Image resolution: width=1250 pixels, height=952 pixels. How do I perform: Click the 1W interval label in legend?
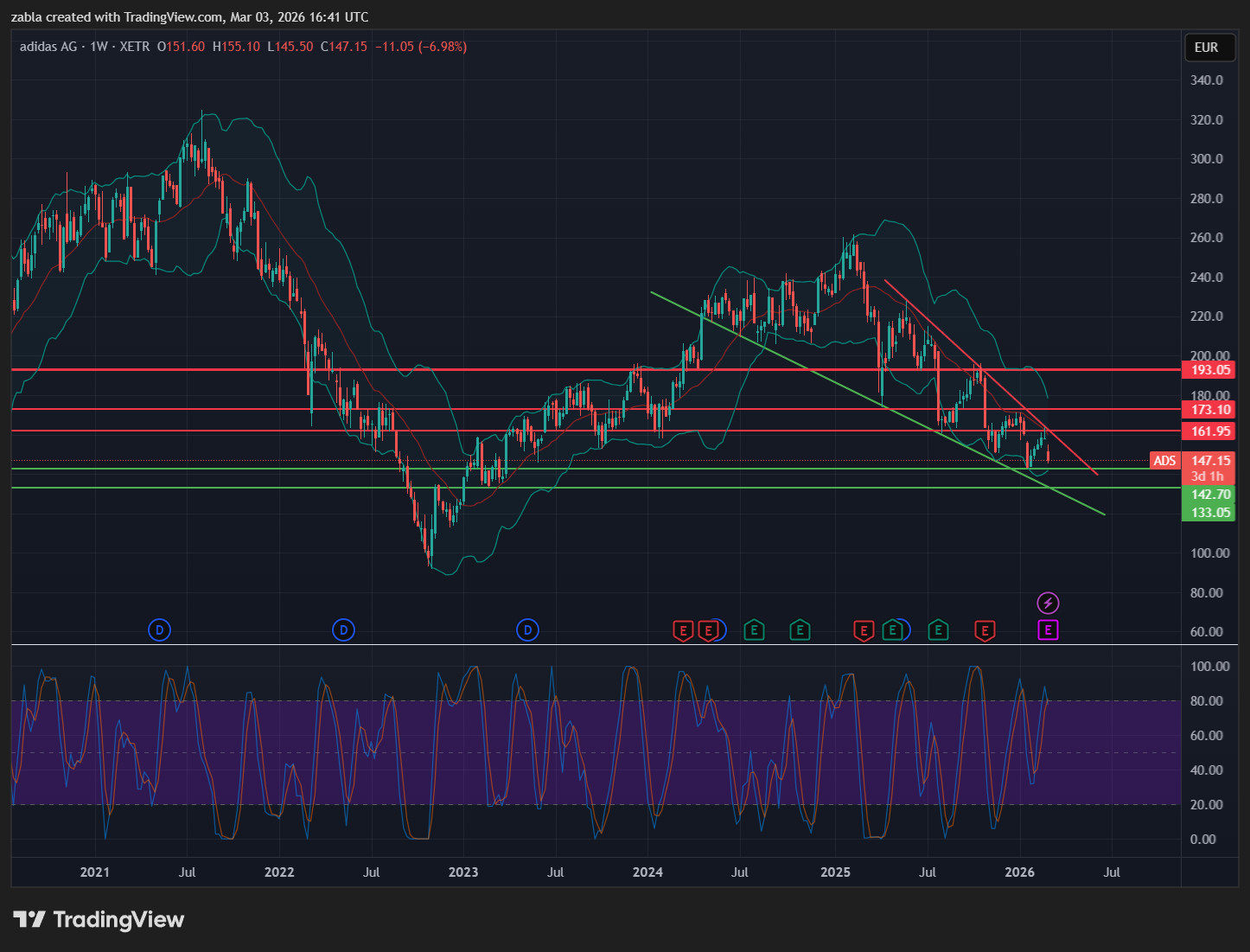(99, 47)
